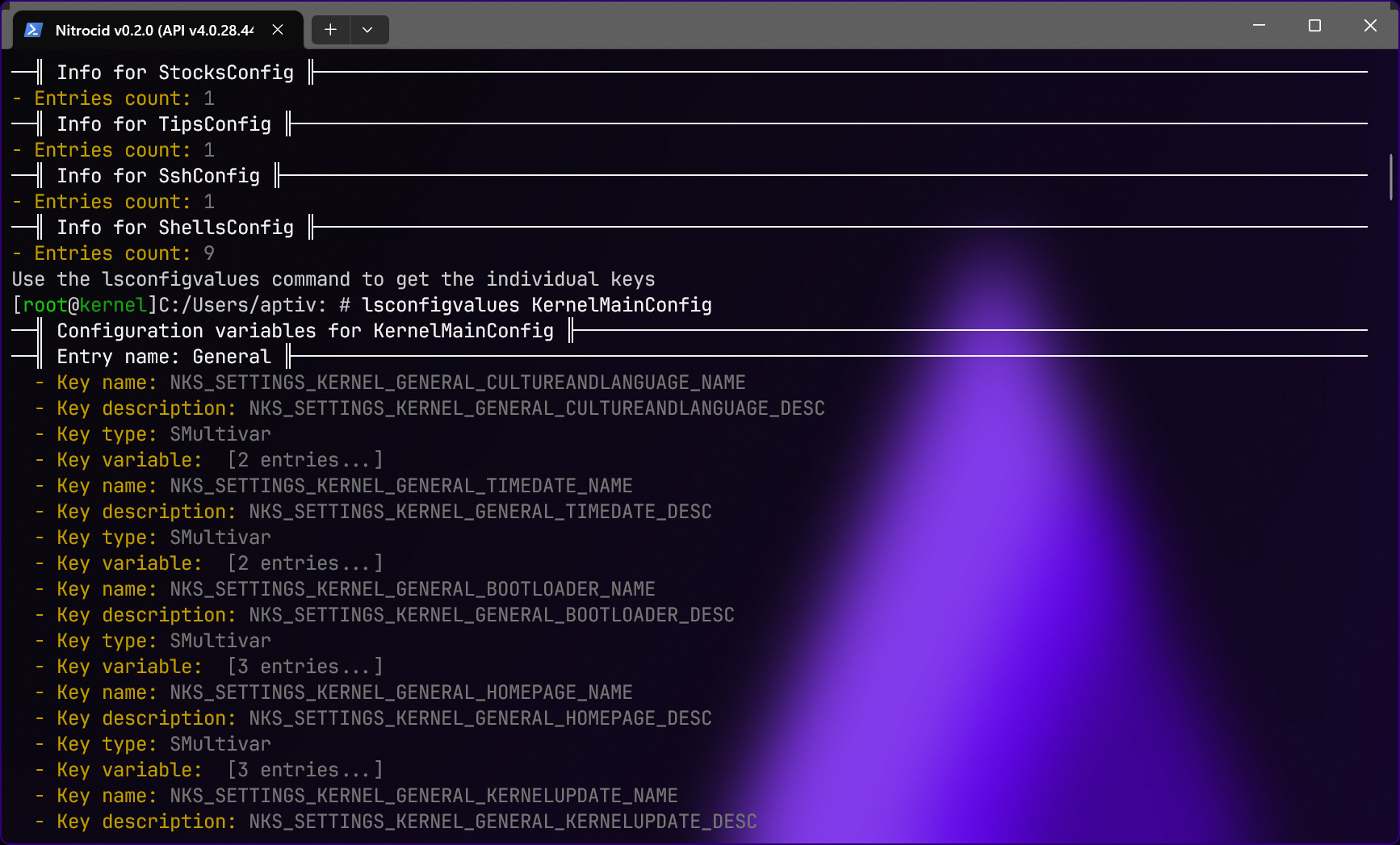Viewport: 1400px width, 845px height.
Task: Click the Entry name: General header
Action: click(164, 357)
